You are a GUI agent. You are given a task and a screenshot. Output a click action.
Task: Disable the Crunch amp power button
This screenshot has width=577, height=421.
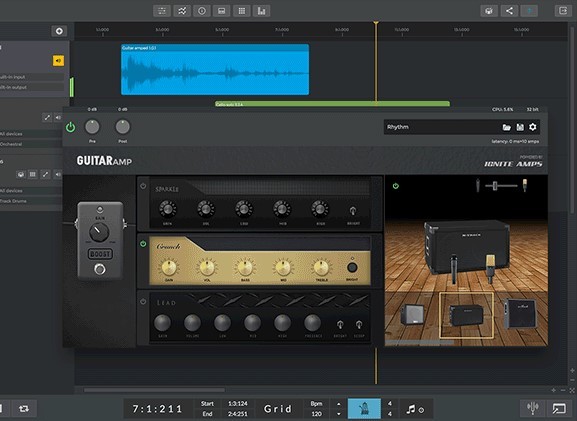tap(143, 244)
